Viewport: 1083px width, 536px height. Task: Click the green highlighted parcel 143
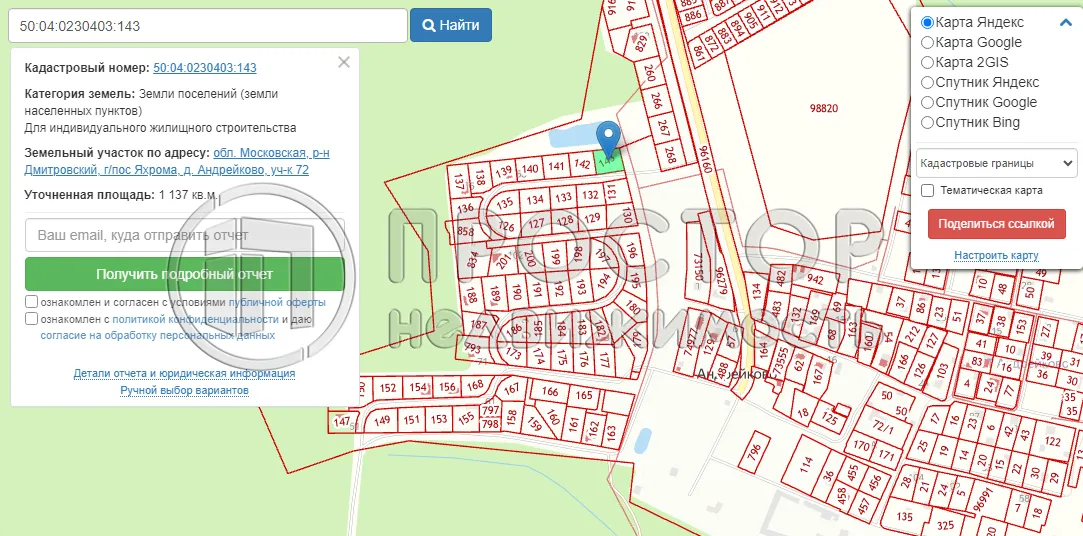tap(609, 161)
